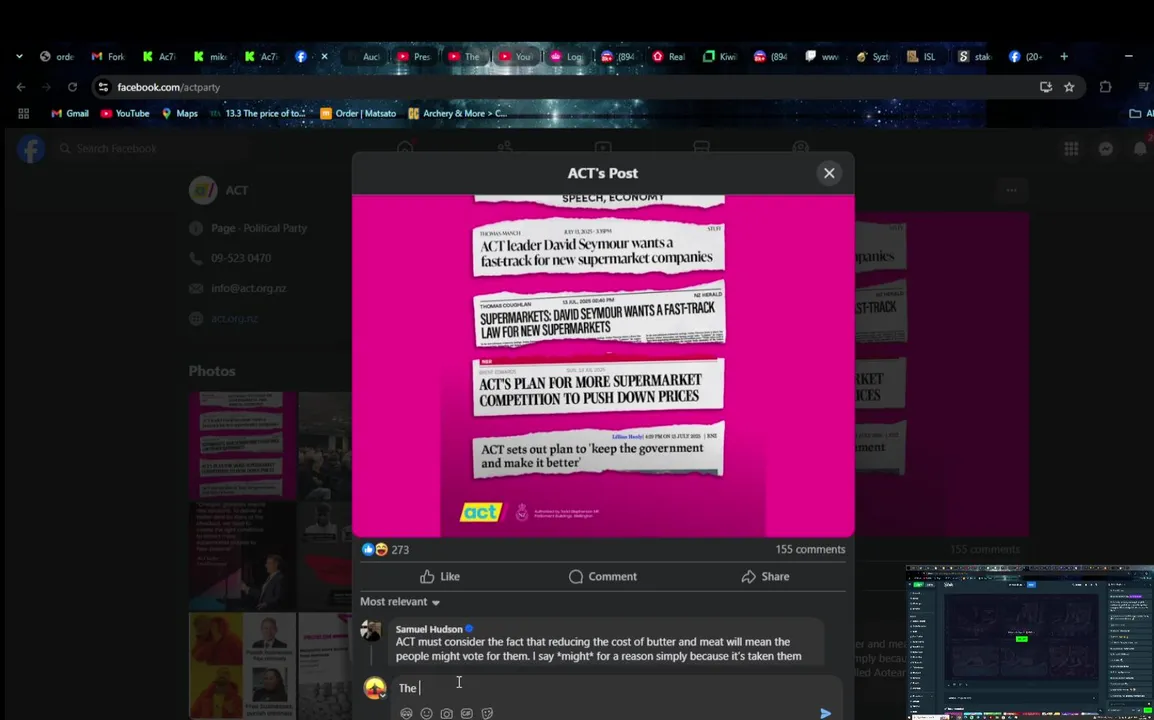Open the All Bookmarks folder
Image resolution: width=1154 pixels, height=720 pixels.
[x=1141, y=113]
